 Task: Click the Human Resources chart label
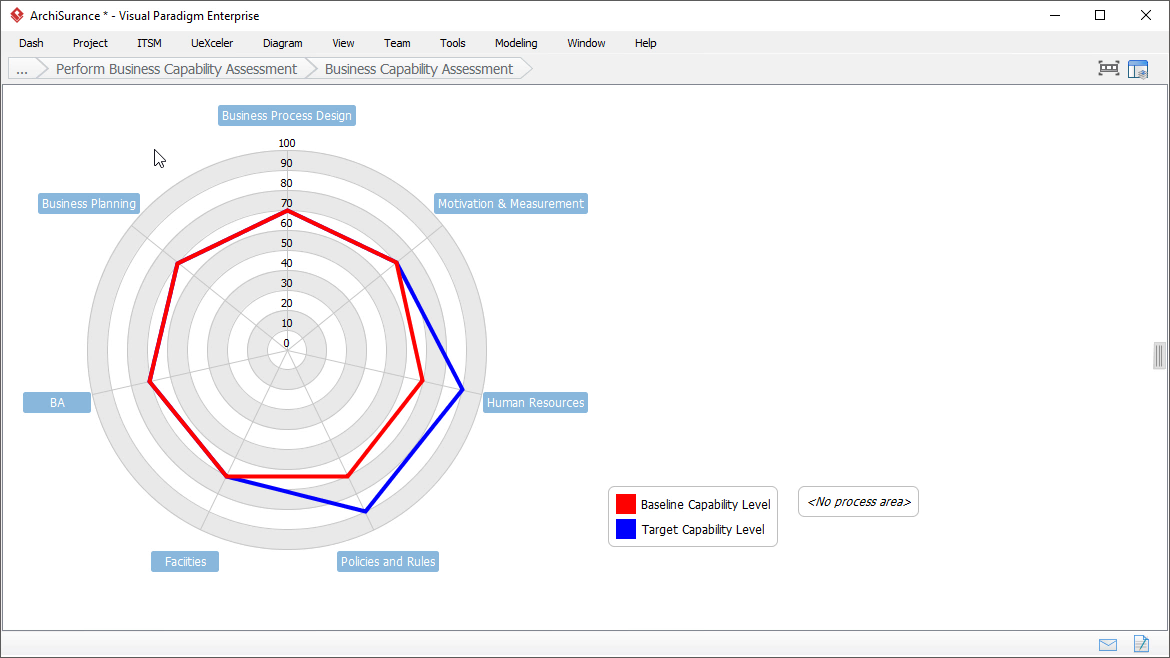click(x=535, y=402)
